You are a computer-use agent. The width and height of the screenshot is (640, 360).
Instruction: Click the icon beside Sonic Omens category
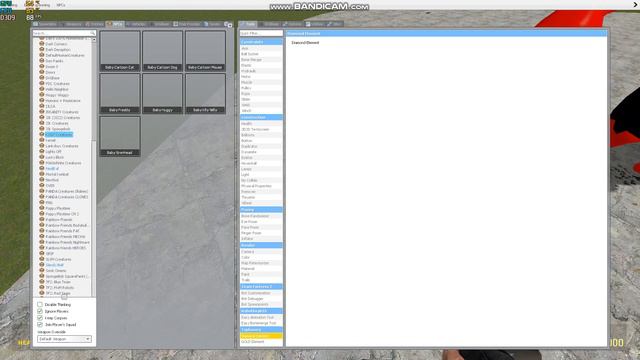pos(42,271)
